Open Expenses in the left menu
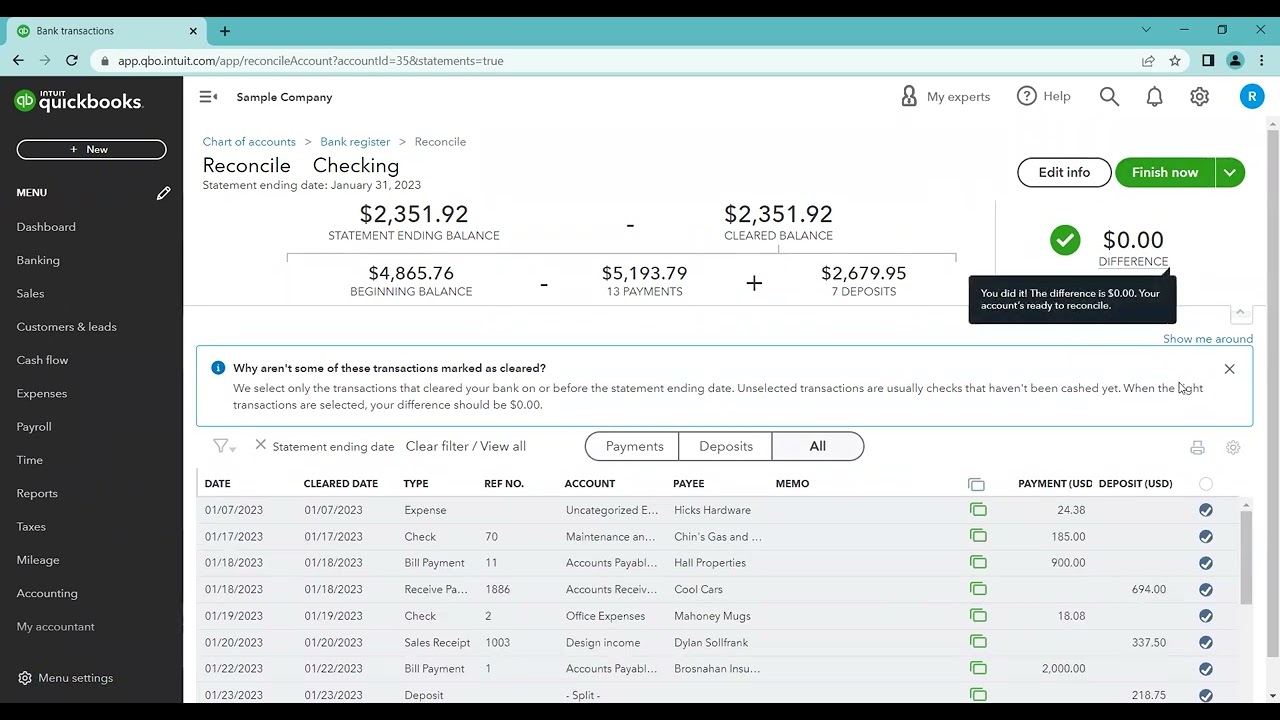1280x720 pixels. (42, 393)
